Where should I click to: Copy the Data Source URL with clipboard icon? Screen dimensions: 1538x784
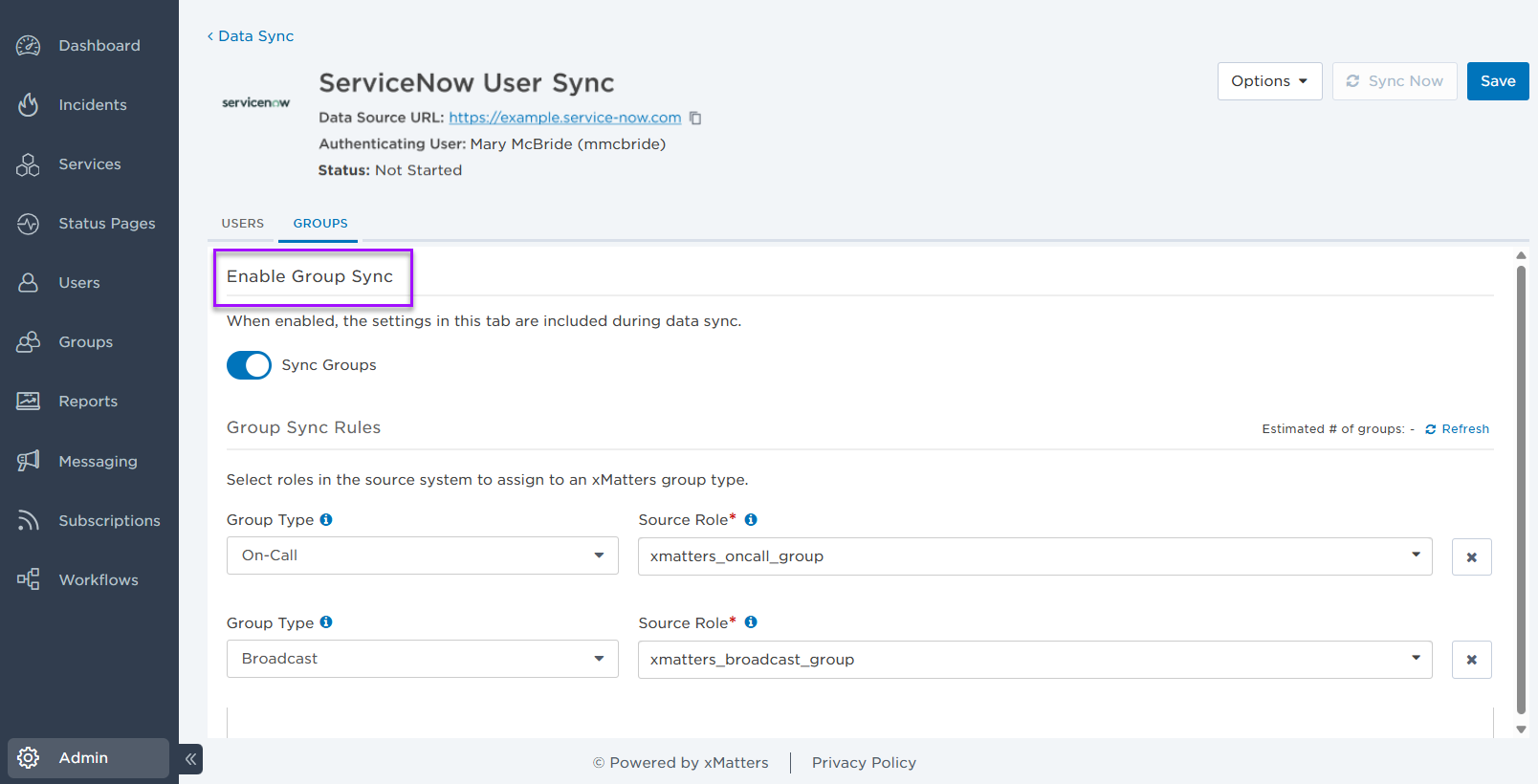(695, 119)
